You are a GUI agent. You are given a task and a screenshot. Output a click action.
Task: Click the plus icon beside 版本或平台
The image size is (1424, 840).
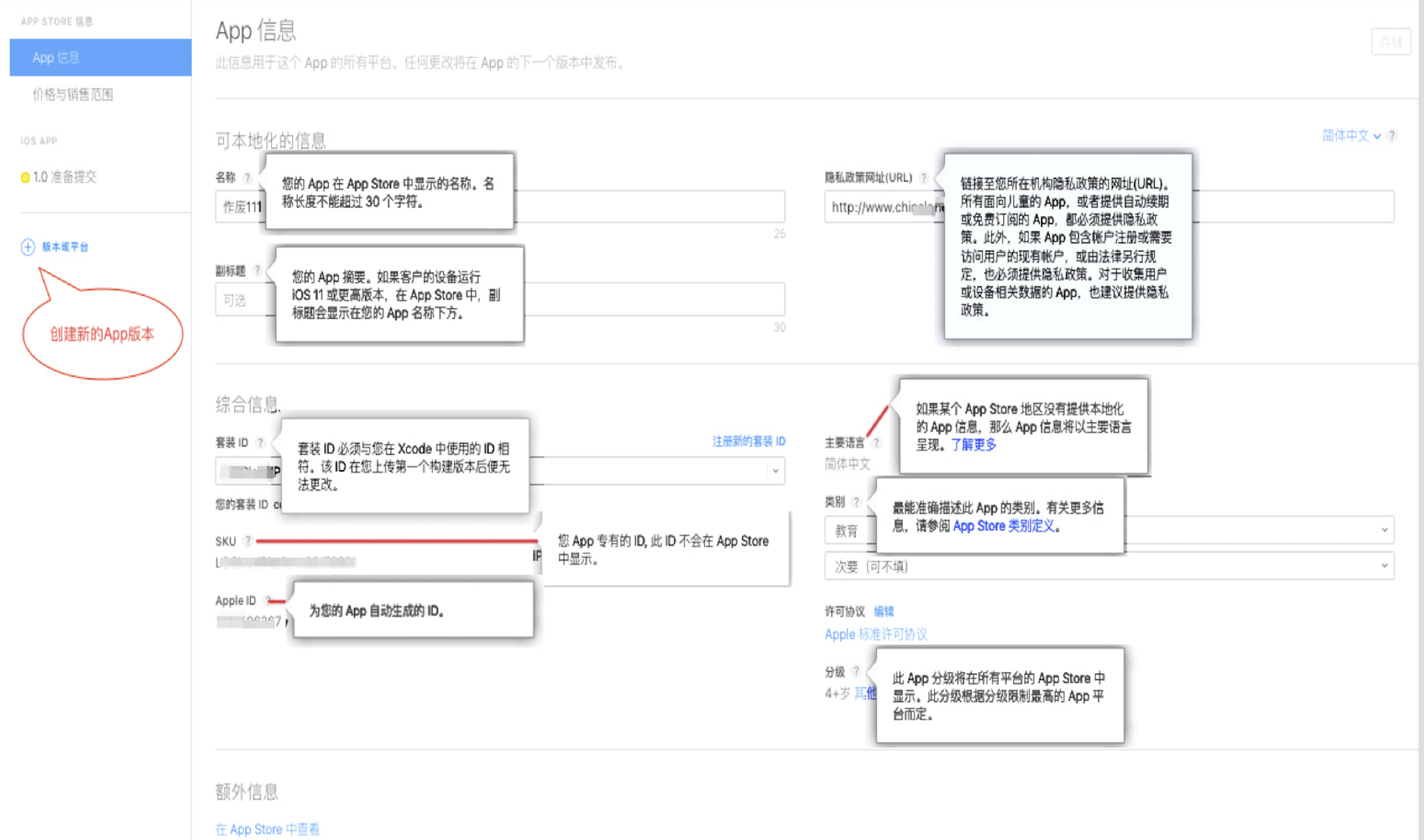[x=28, y=247]
